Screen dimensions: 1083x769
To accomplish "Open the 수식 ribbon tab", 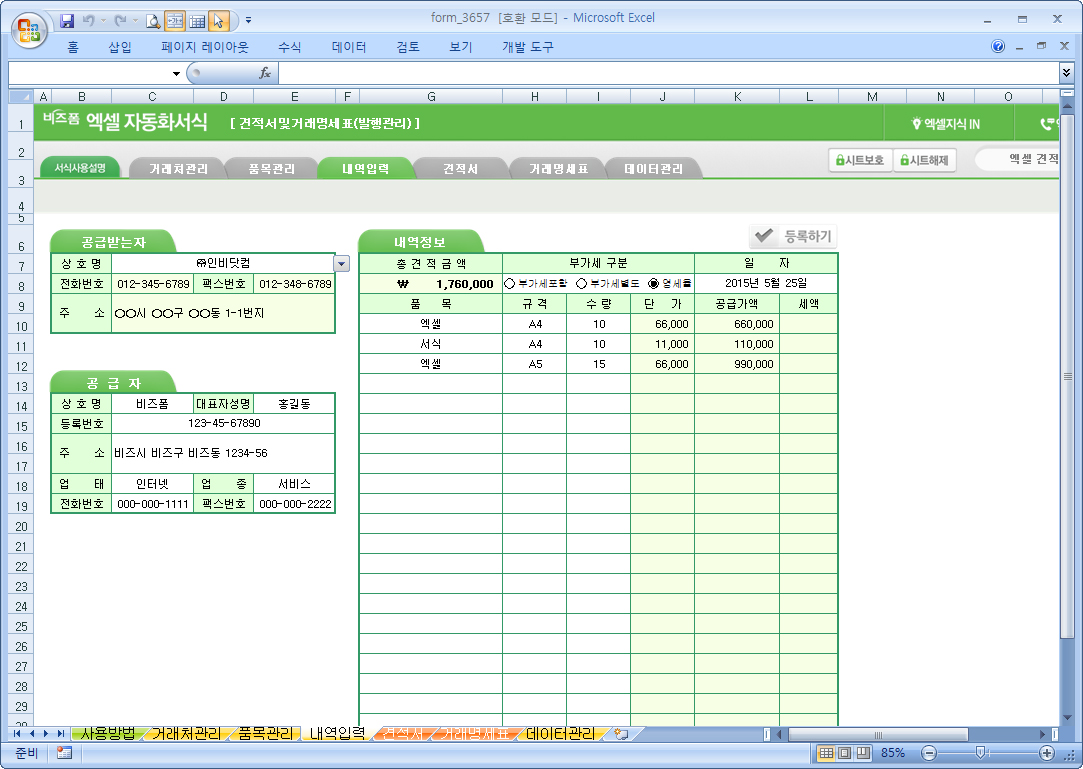I will point(289,47).
